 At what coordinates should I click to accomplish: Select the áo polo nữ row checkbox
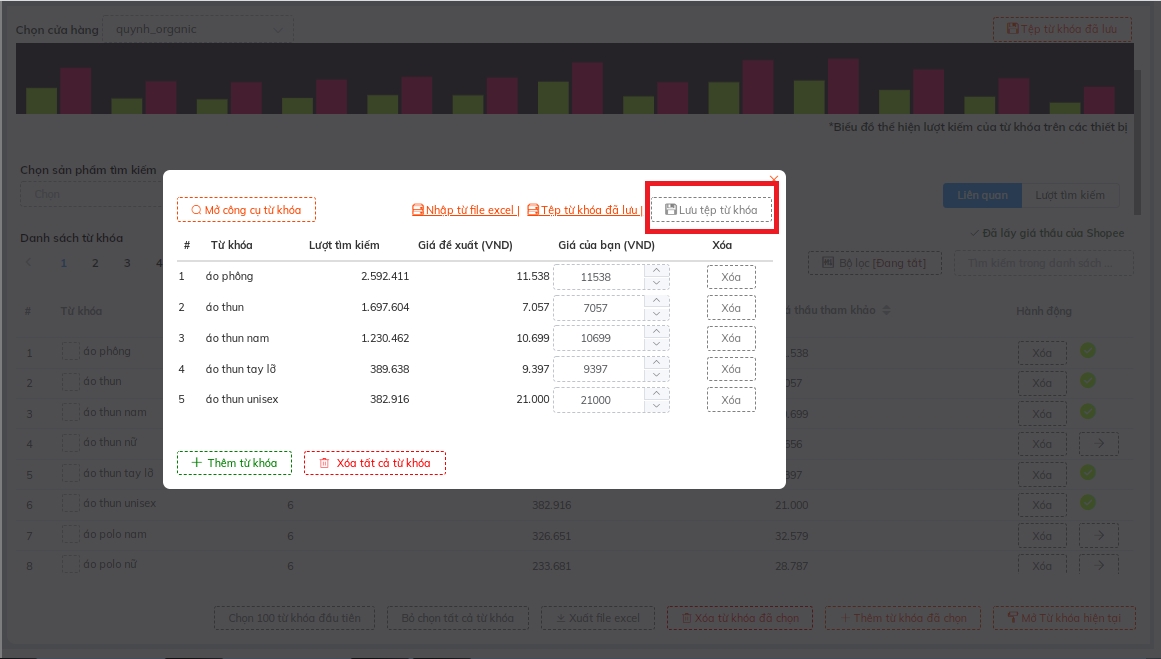click(x=70, y=565)
